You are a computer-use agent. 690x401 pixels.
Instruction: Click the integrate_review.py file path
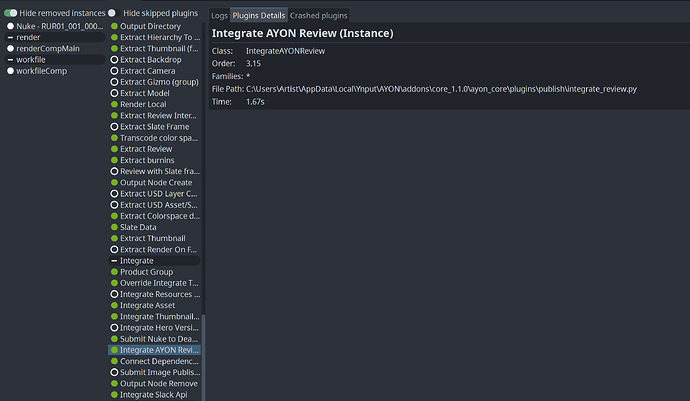pyautogui.click(x=441, y=89)
